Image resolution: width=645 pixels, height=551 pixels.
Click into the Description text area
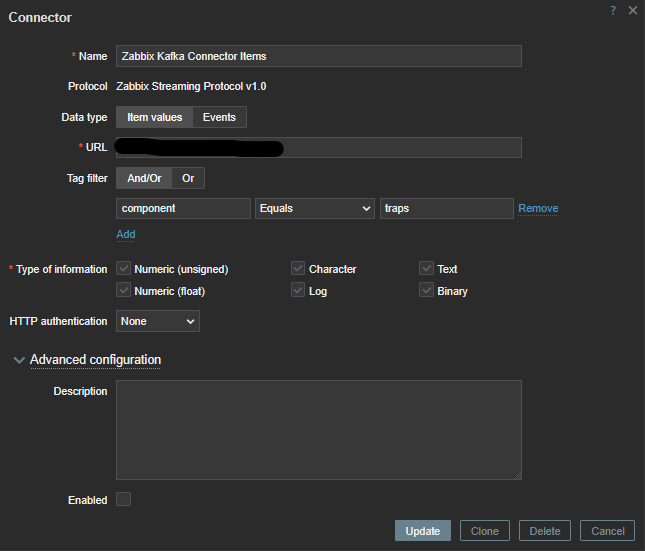[318, 430]
